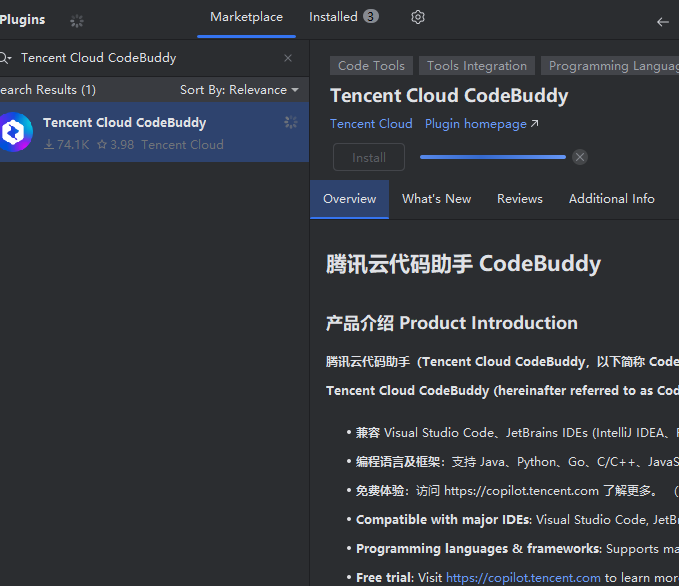Image resolution: width=679 pixels, height=586 pixels.
Task: Open the Tencent Cloud vendor link
Action: click(371, 124)
